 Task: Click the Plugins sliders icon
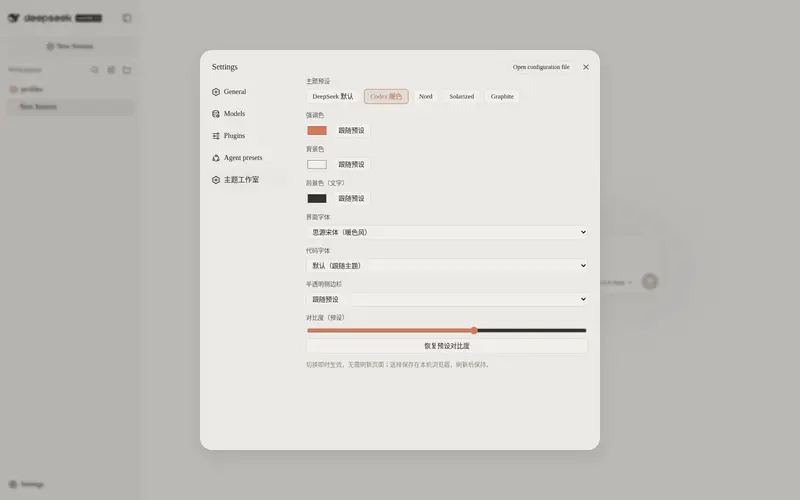[x=216, y=136]
